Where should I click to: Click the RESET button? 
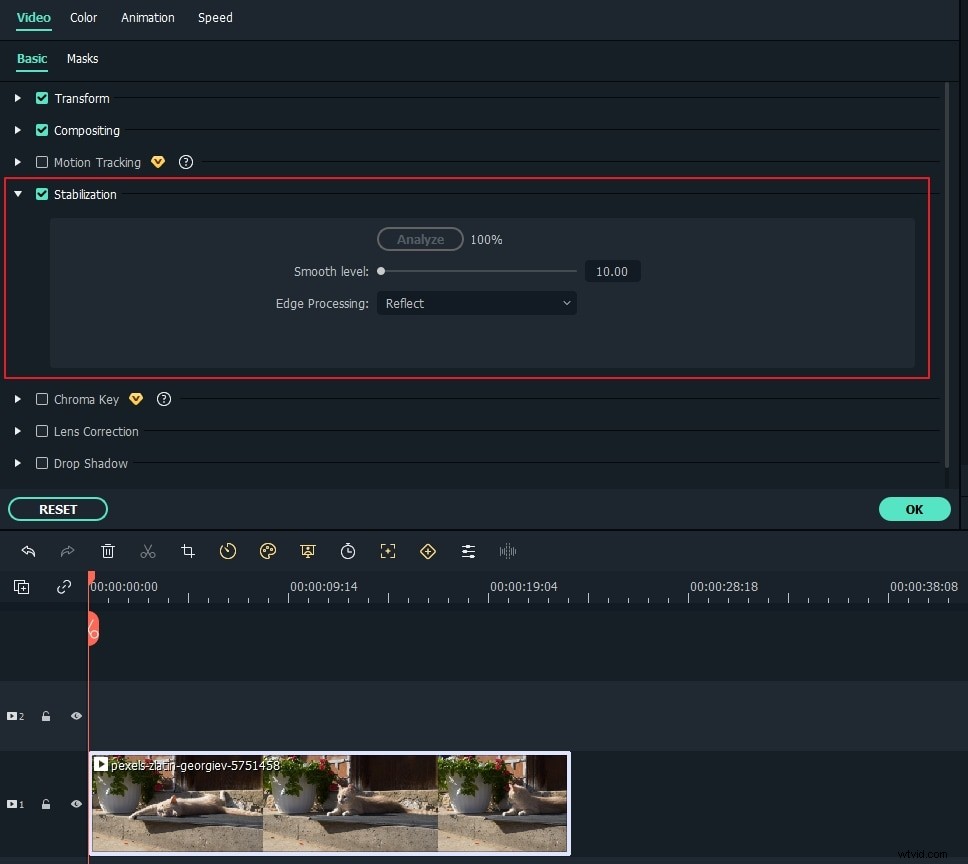[57, 509]
